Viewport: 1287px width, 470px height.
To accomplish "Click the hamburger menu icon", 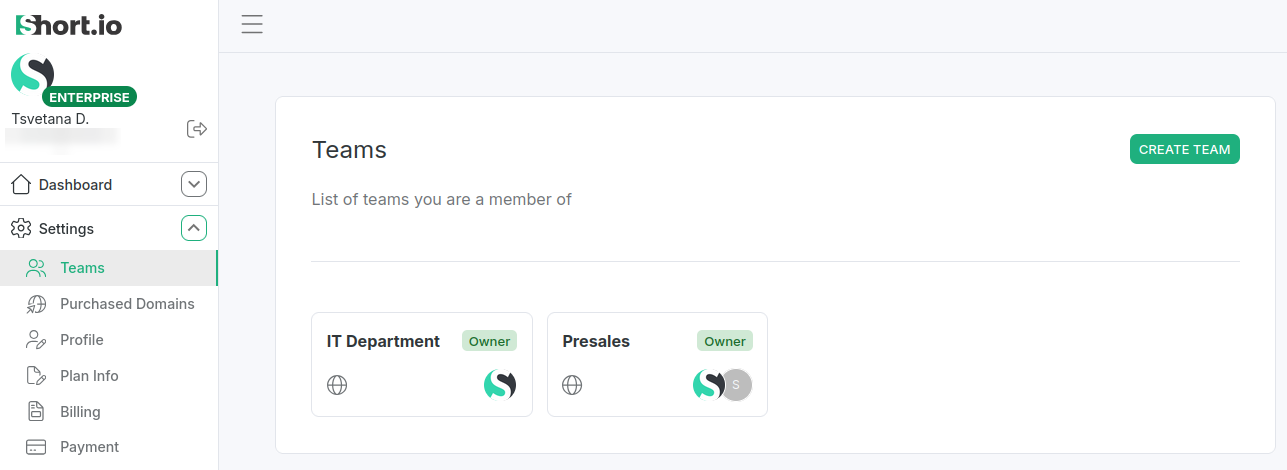I will point(252,25).
